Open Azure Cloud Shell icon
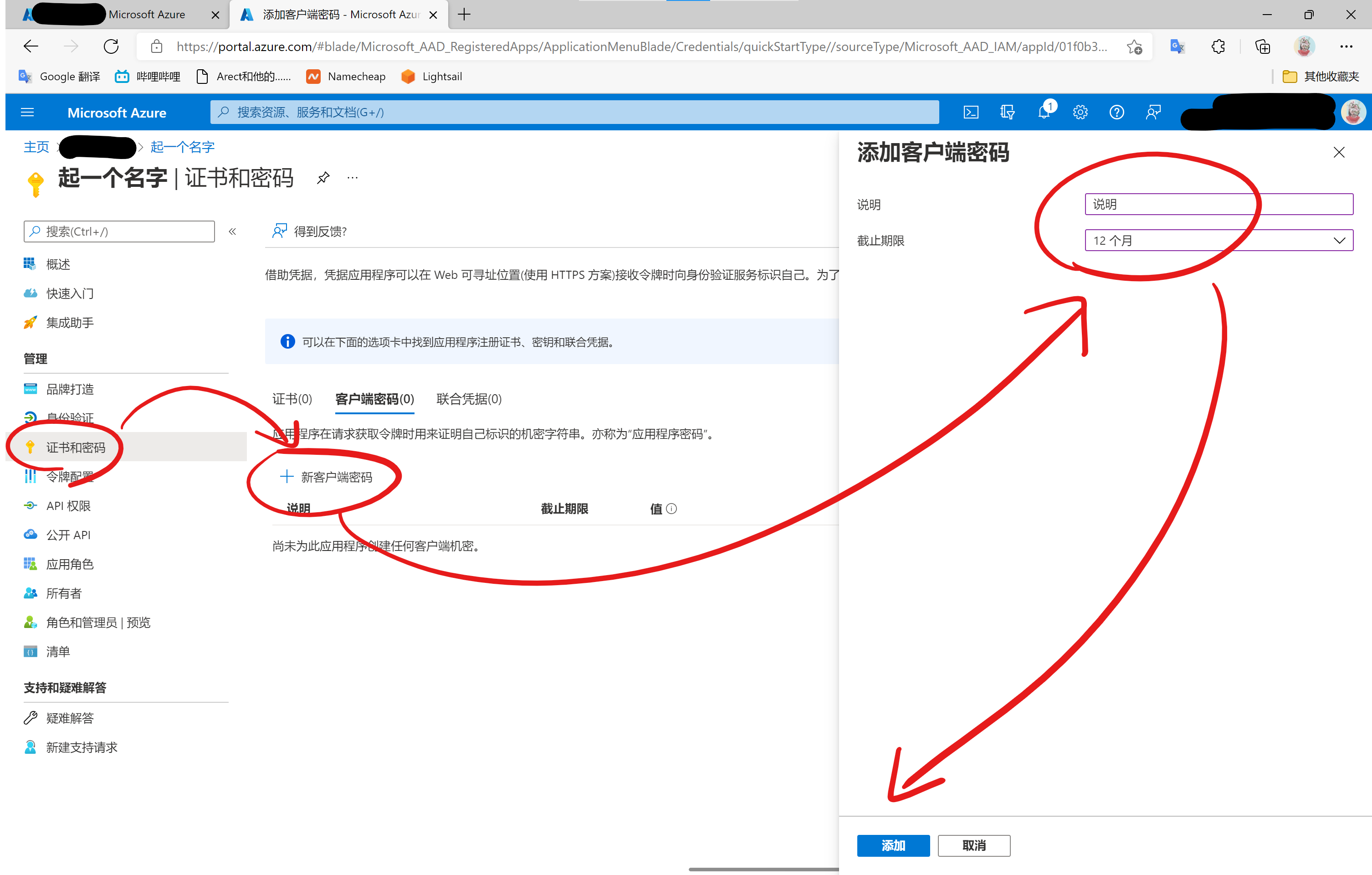Viewport: 1372px width, 875px height. (970, 112)
